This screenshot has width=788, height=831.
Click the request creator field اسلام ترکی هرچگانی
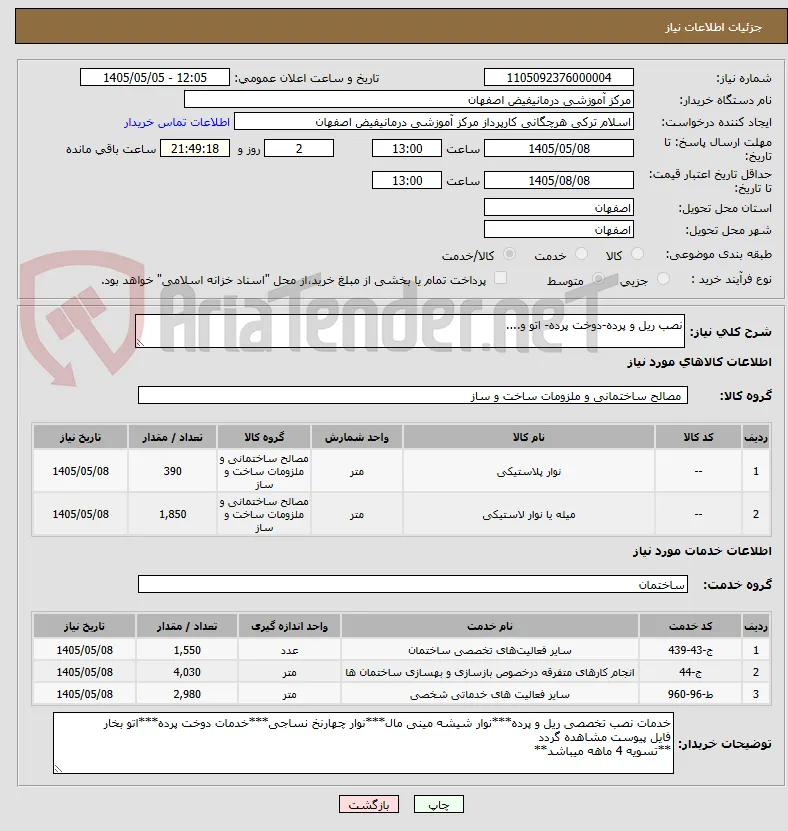434,122
